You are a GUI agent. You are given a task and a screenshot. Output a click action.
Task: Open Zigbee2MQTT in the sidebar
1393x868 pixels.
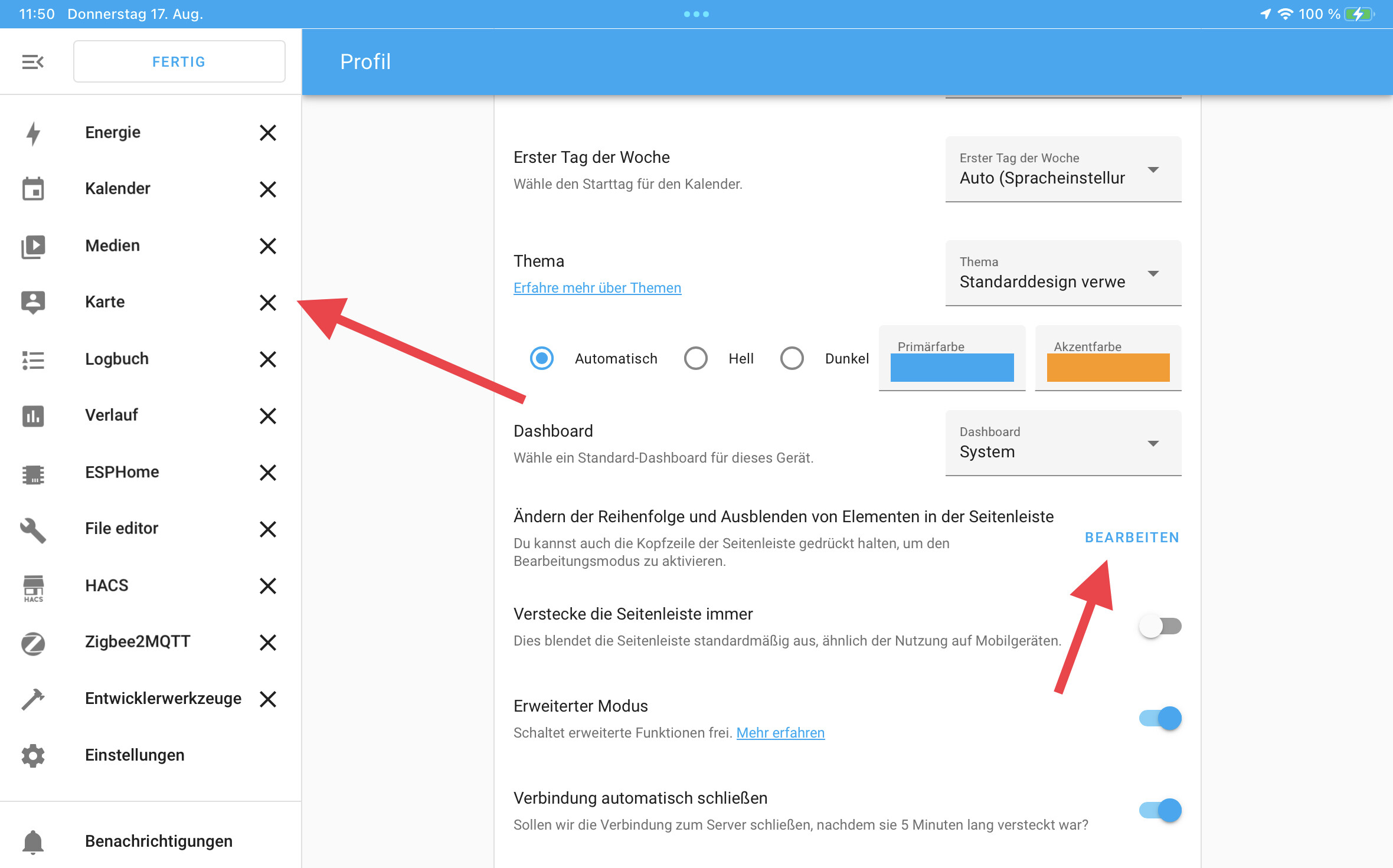pos(138,642)
